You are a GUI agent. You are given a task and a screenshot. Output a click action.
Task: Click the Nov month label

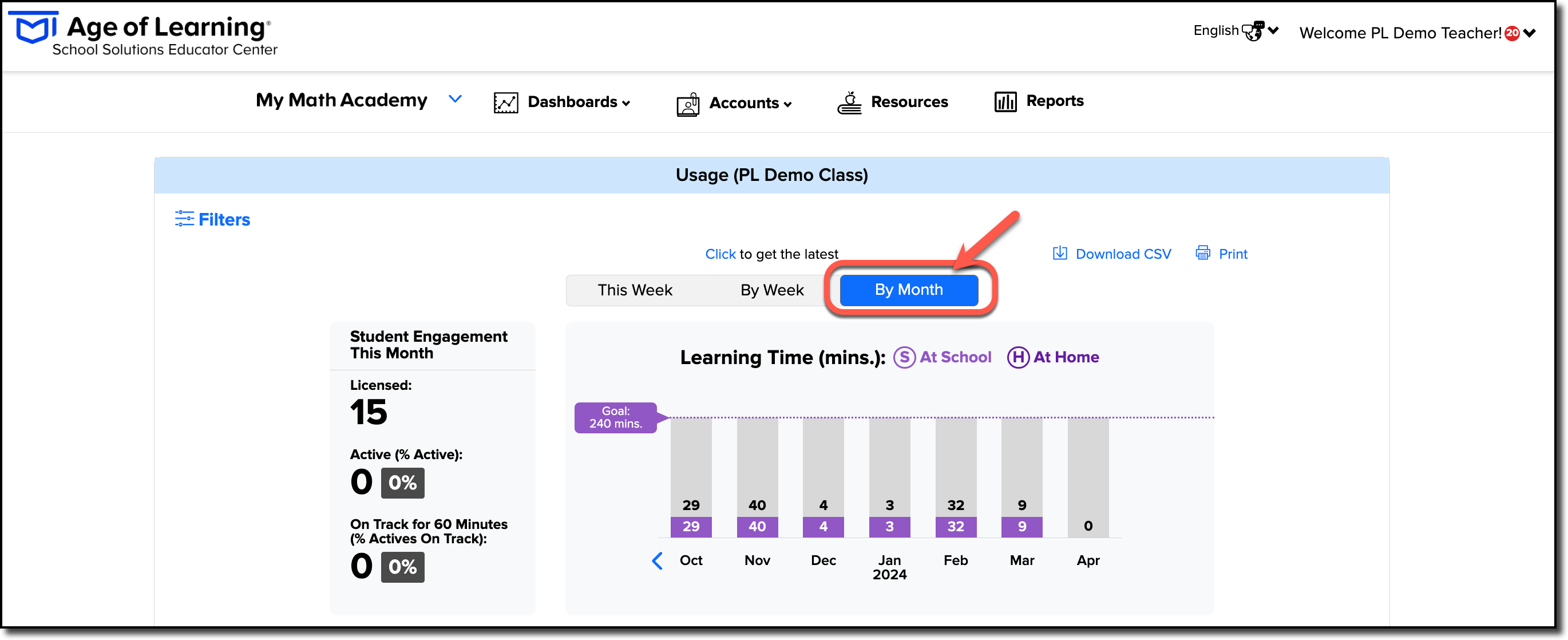pyautogui.click(x=757, y=560)
